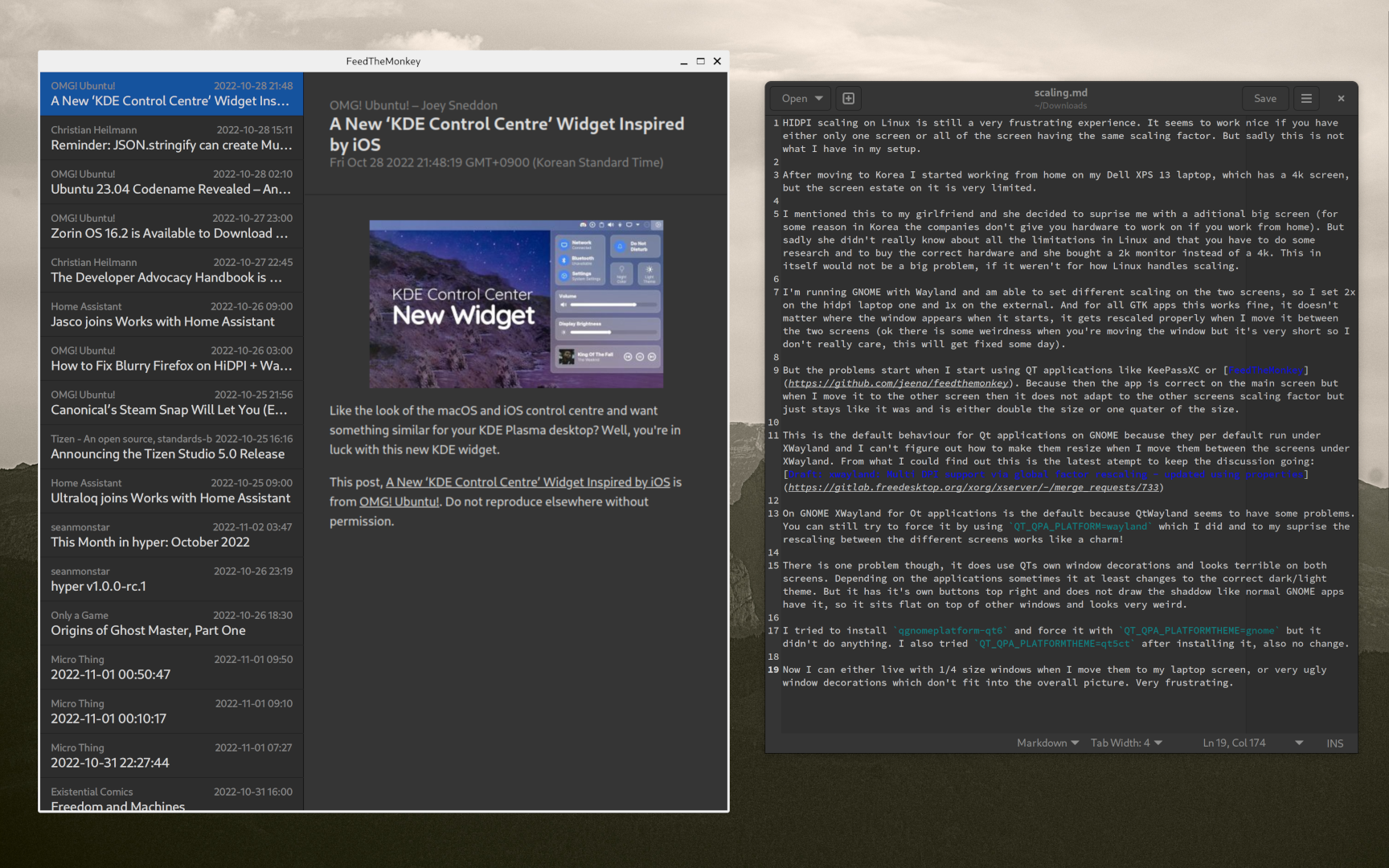Image resolution: width=1389 pixels, height=868 pixels.
Task: Click the gitlab.freedesktop.org merge request URL
Action: [973, 487]
